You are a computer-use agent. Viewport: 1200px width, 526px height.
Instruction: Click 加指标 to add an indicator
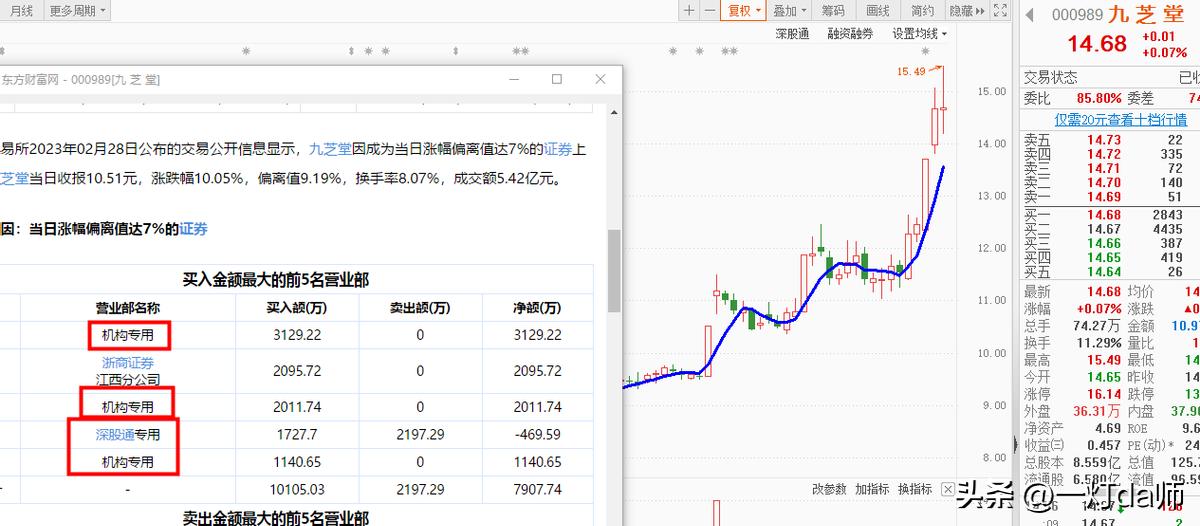coord(872,489)
